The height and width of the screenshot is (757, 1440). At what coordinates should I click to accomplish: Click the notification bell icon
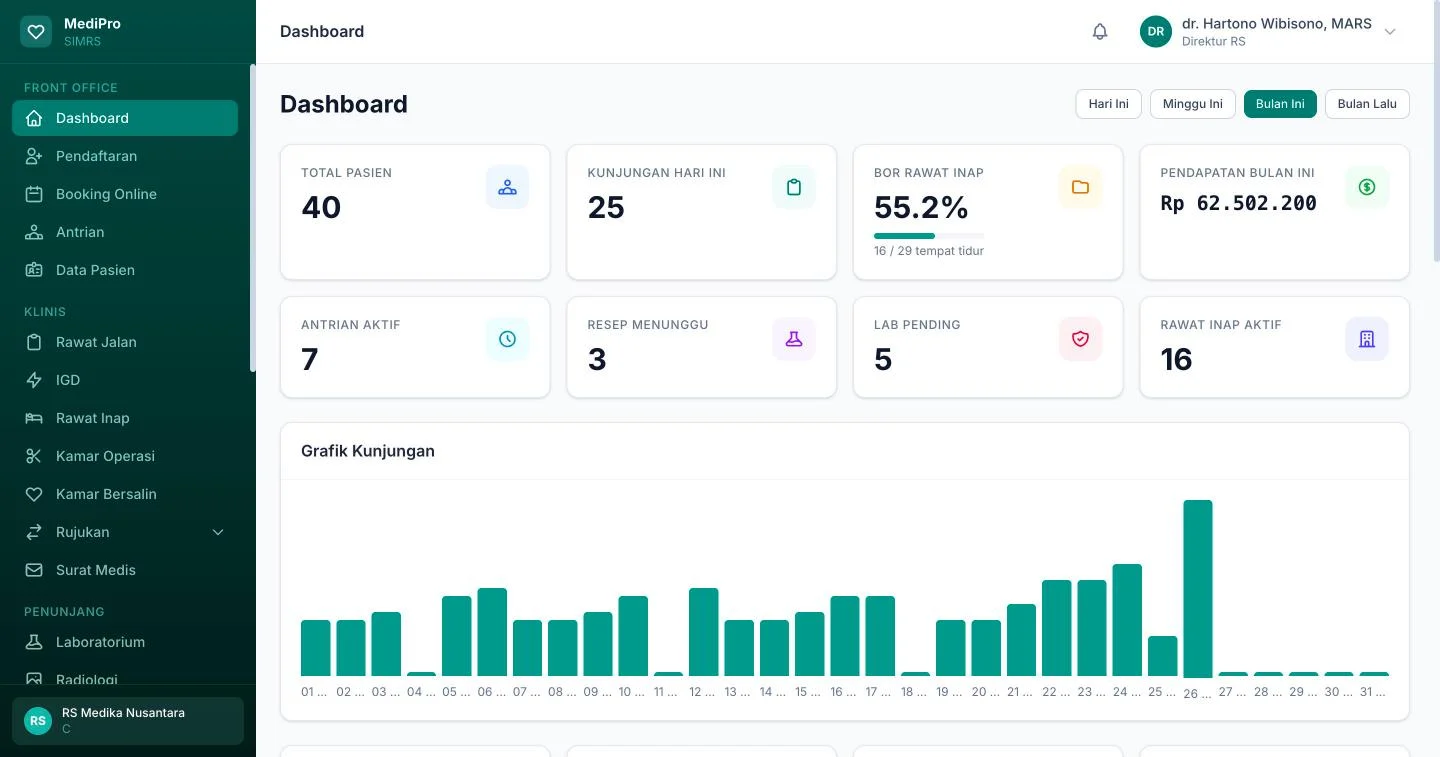(x=1100, y=32)
